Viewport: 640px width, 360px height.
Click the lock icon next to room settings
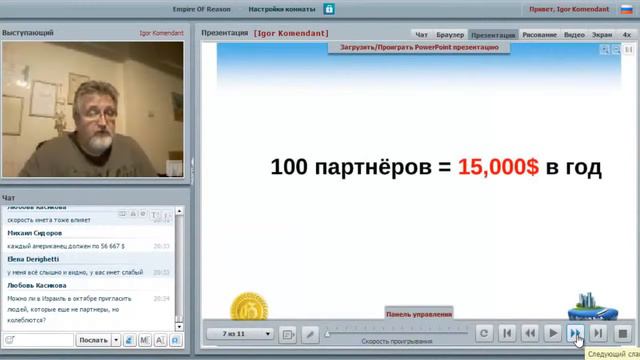point(329,9)
